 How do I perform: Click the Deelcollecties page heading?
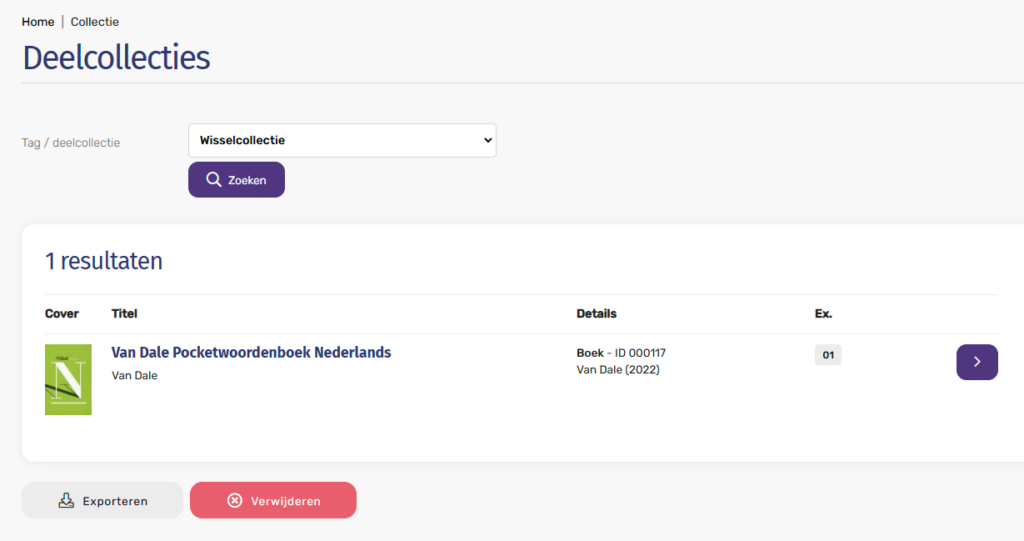116,57
